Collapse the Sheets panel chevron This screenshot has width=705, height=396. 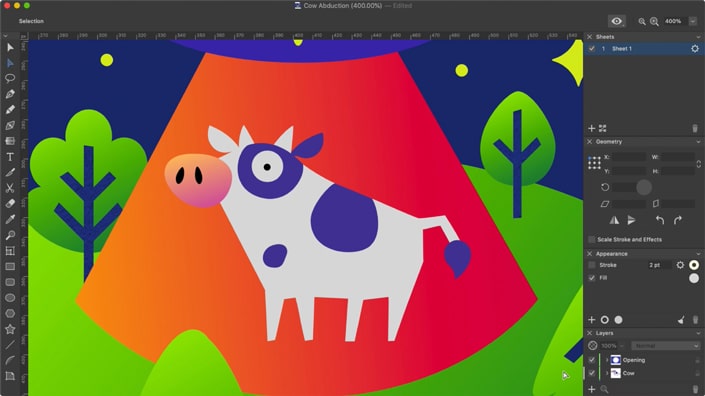pos(698,37)
